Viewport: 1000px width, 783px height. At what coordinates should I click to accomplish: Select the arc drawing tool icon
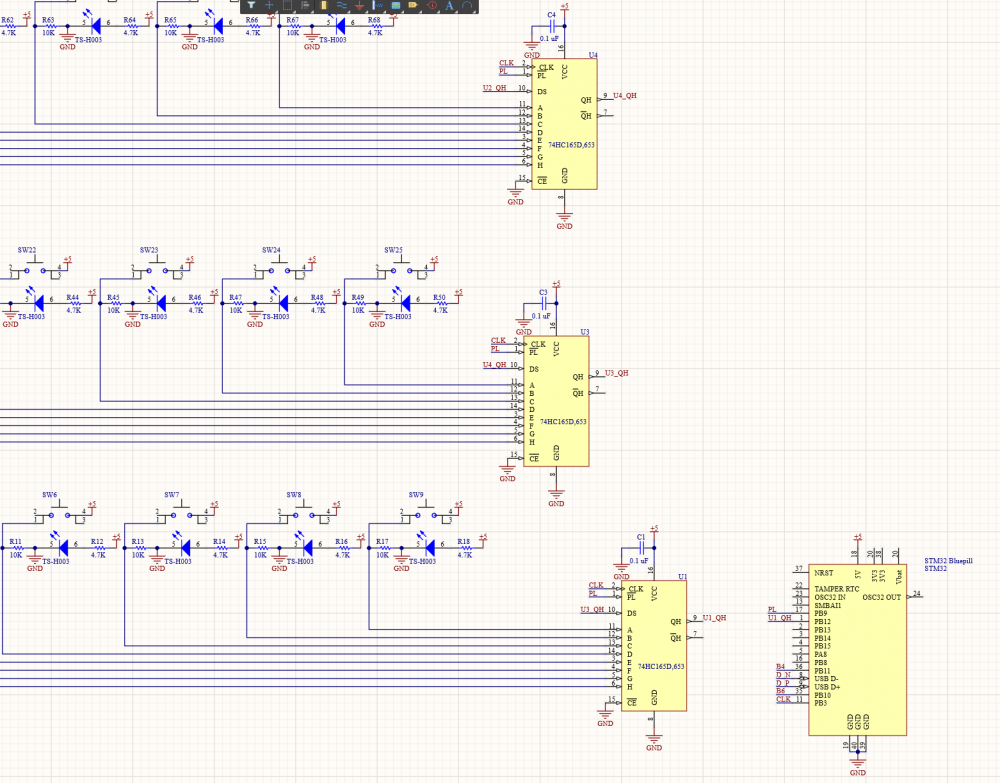coord(466,6)
